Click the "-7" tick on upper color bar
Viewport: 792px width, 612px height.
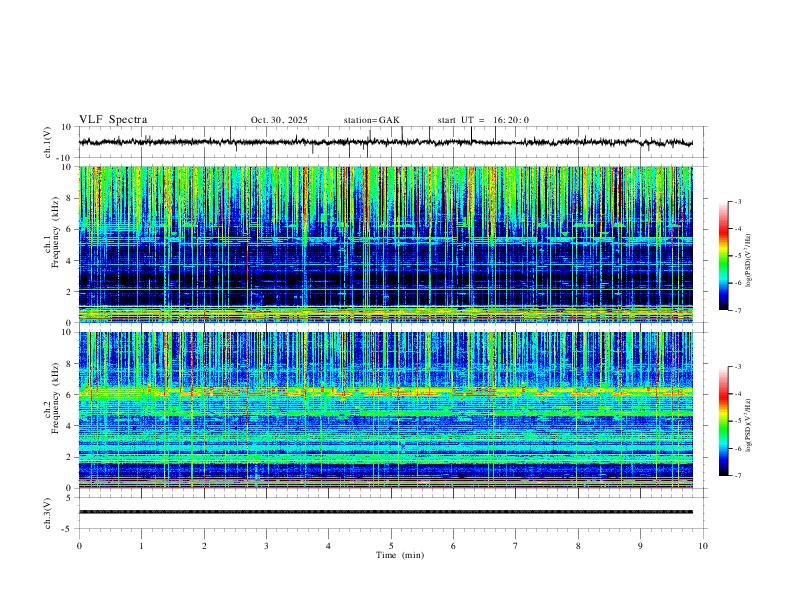tap(738, 311)
